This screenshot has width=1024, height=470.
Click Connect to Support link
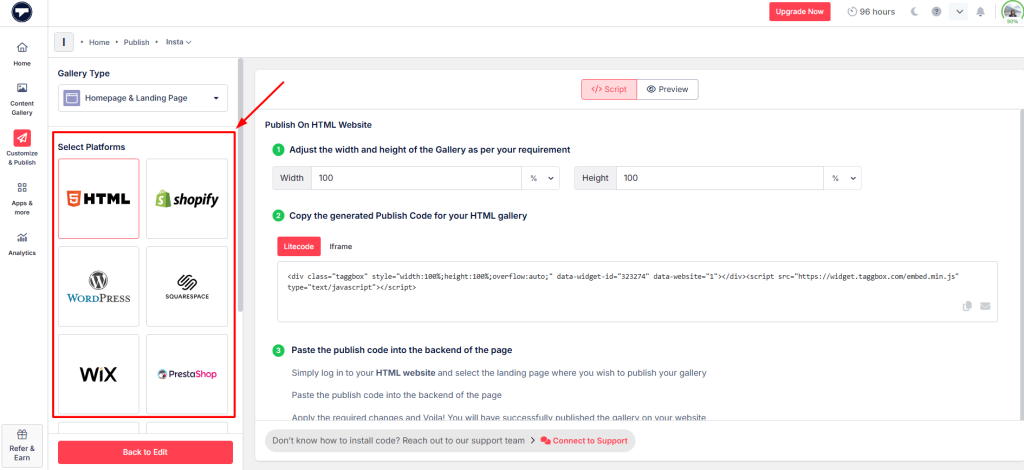tap(584, 441)
